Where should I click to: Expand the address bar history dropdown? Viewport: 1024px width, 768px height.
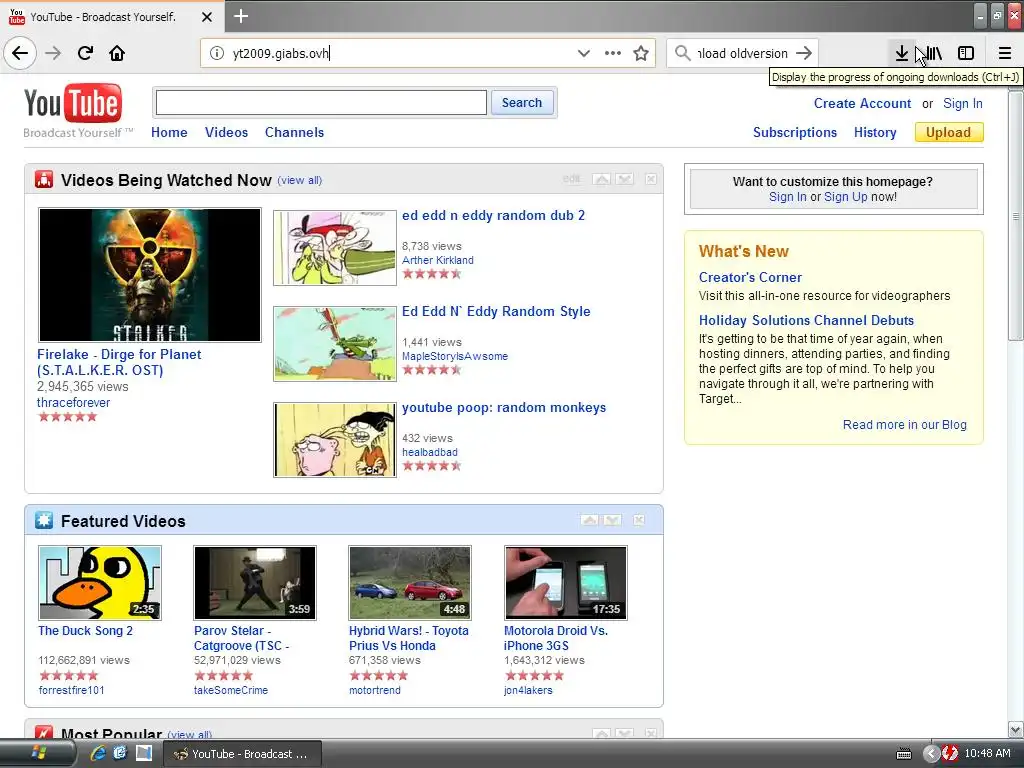point(584,53)
